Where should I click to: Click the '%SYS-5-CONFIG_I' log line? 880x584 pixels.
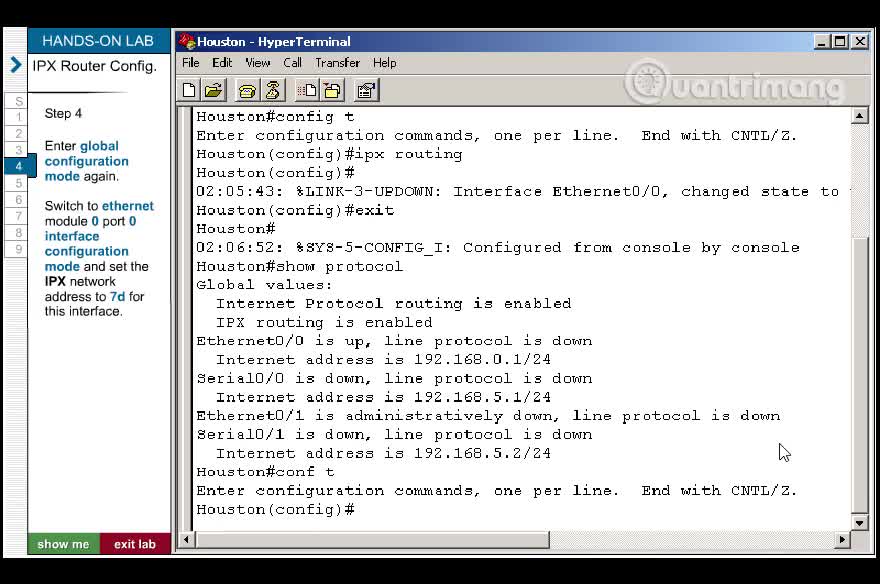(x=498, y=247)
